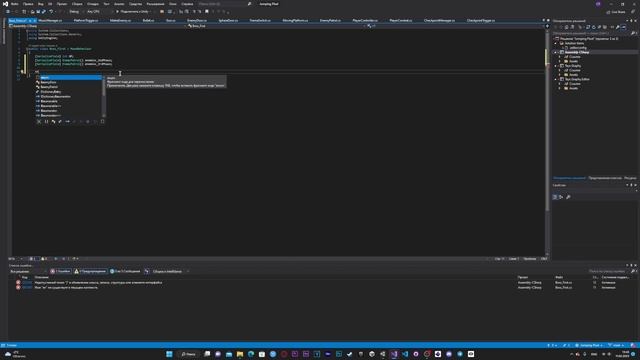Screen dimensions: 640x360
Task: Open the Windows Start menu
Action: pyautogui.click(x=169, y=354)
